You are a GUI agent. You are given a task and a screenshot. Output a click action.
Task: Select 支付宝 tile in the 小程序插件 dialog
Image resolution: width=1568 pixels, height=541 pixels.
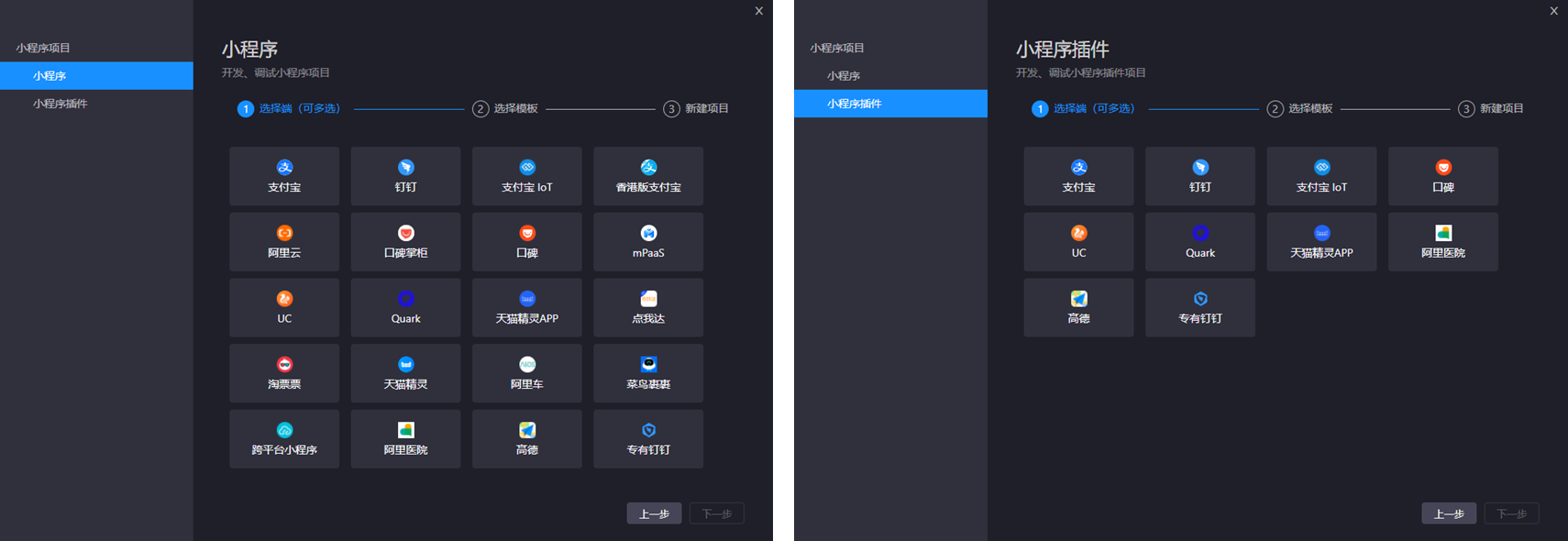click(1078, 176)
